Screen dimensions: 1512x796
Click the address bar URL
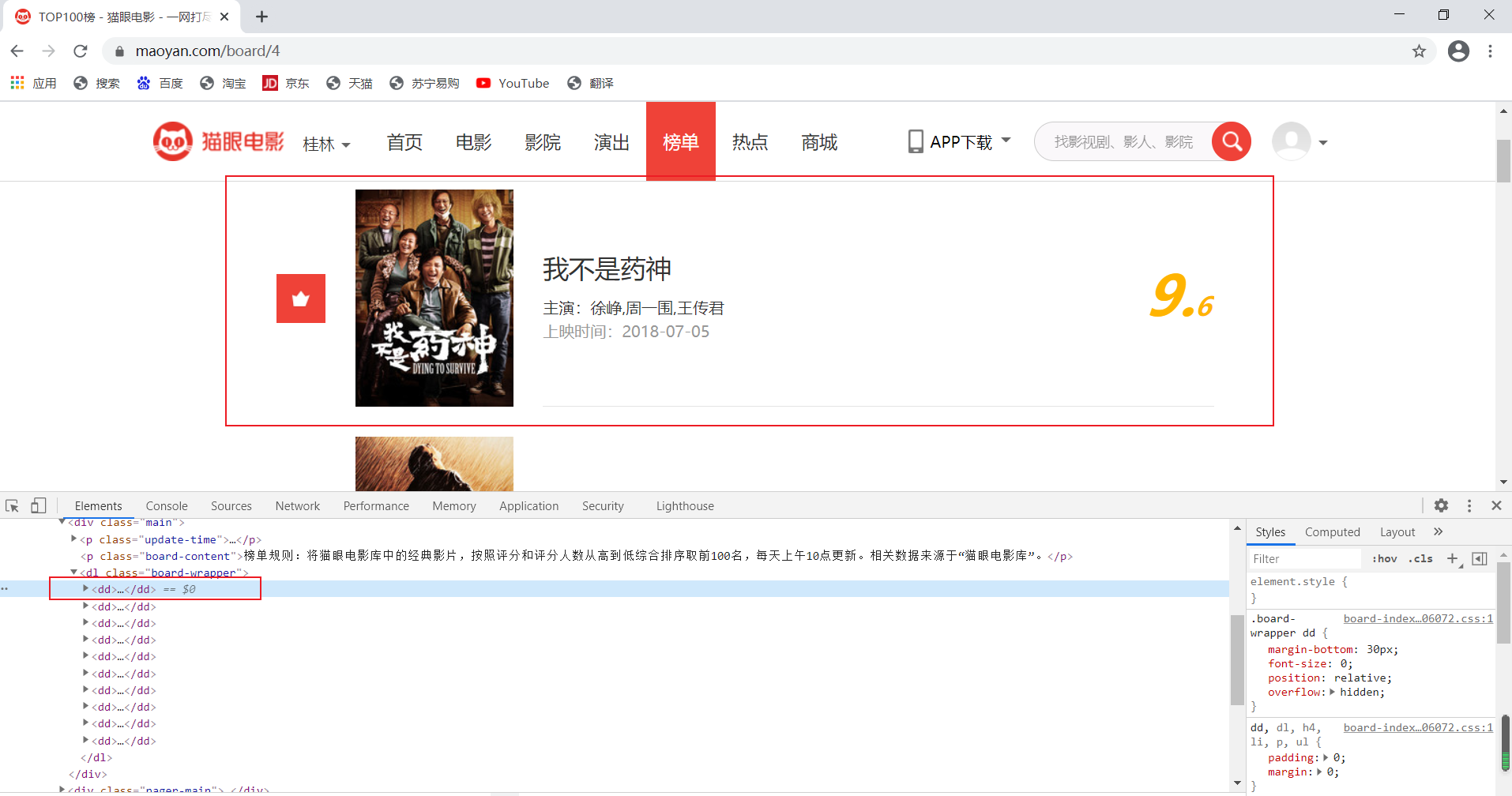tap(208, 51)
